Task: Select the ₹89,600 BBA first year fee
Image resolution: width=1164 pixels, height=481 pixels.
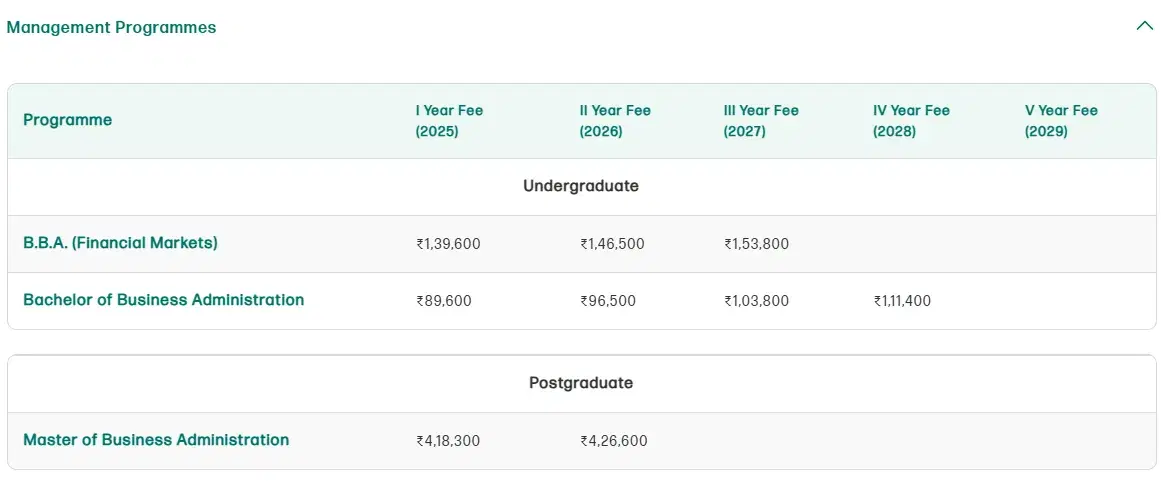Action: pos(444,301)
